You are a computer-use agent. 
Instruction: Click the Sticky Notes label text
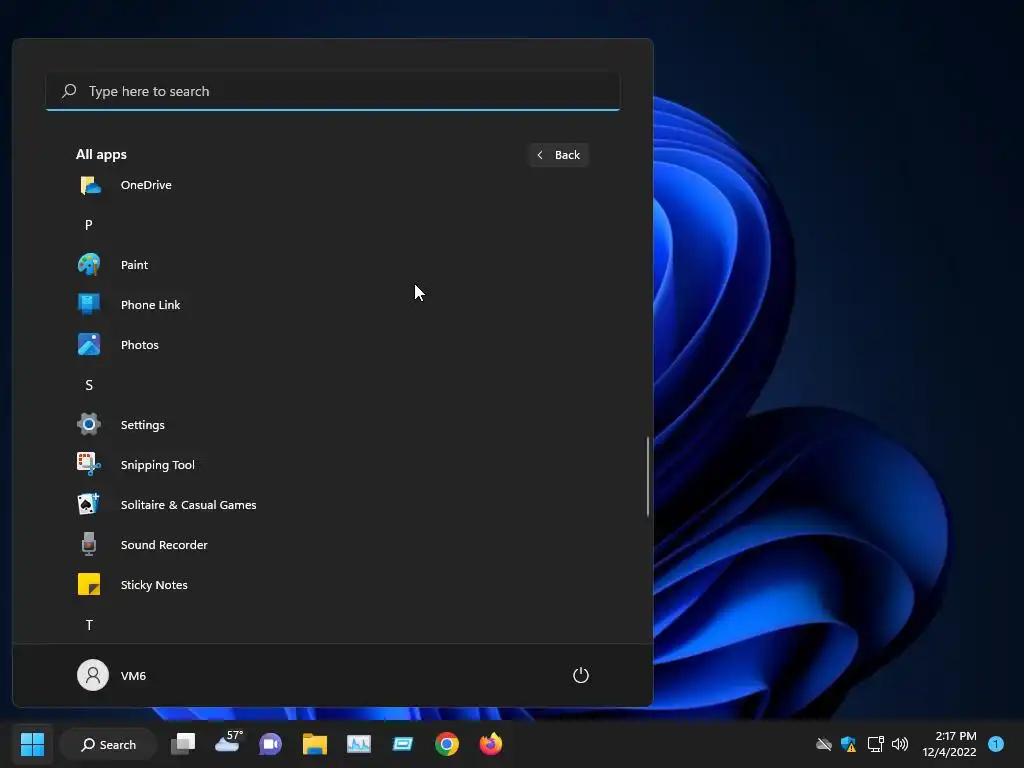153,584
